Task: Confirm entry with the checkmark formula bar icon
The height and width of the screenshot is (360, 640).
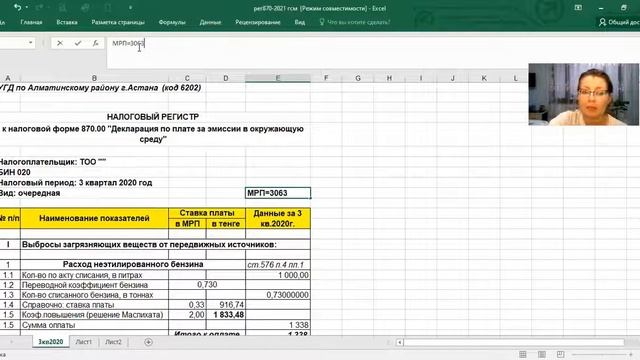Action: click(x=78, y=43)
